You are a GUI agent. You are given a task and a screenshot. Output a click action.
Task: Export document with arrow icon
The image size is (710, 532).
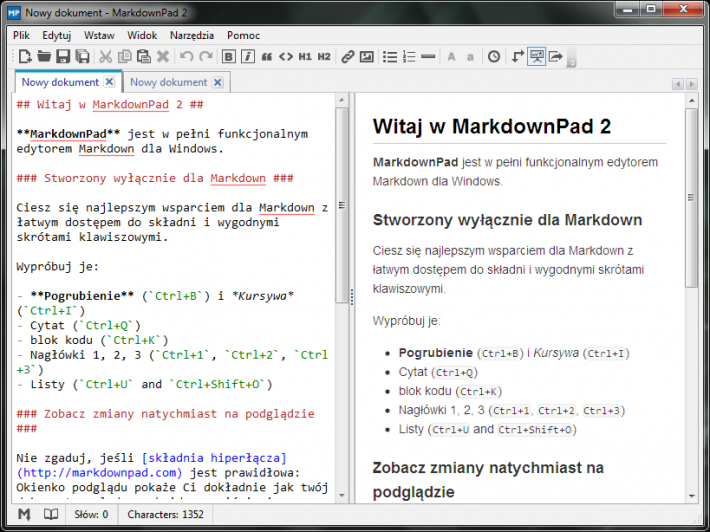click(x=556, y=57)
